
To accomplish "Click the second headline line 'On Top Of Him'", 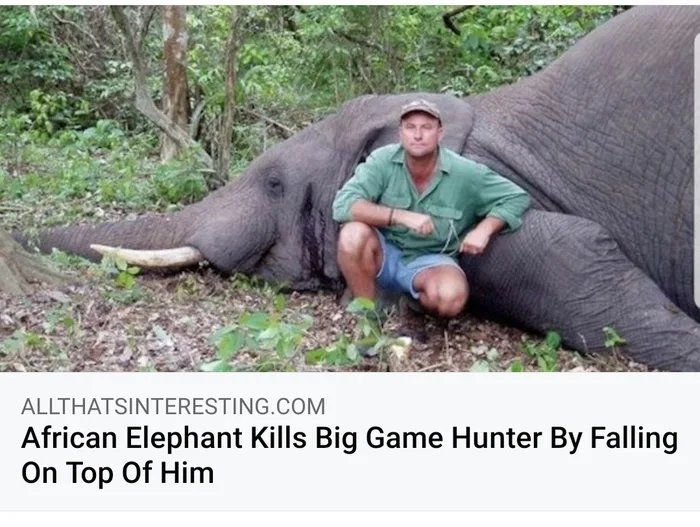I will [118, 473].
